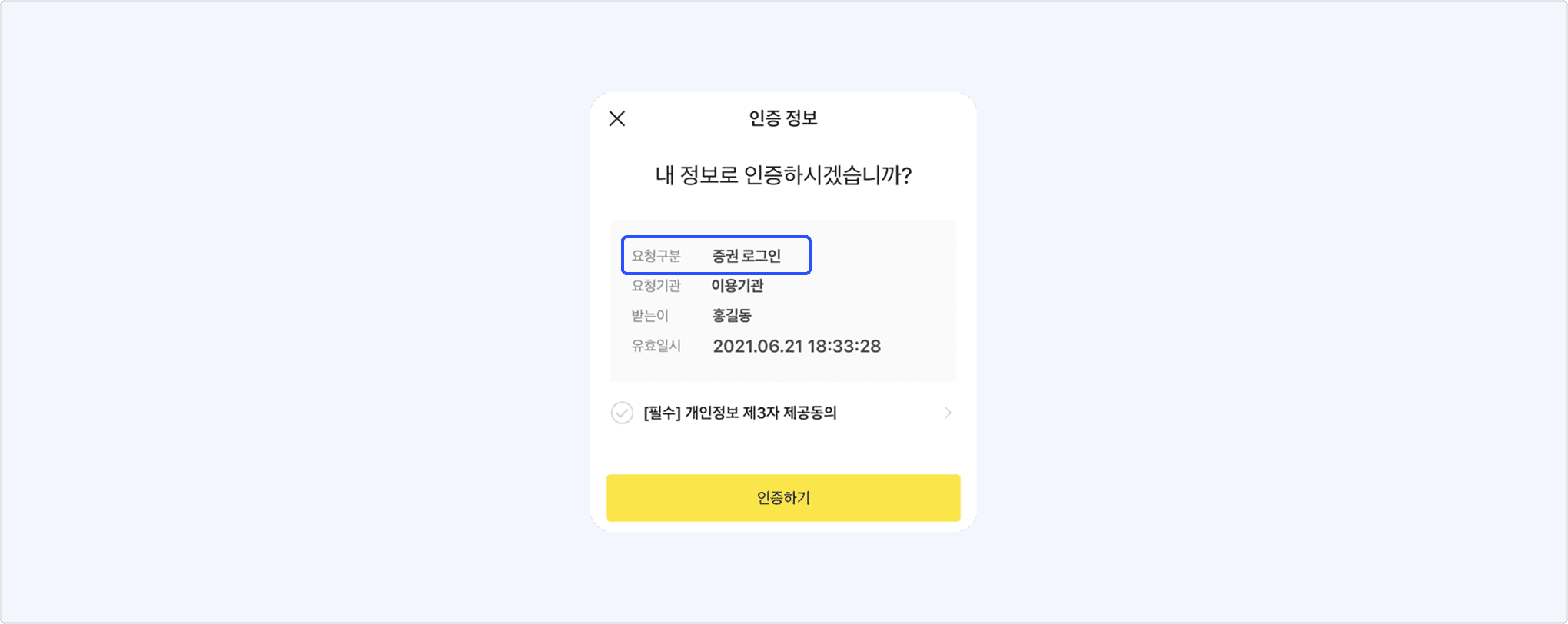Viewport: 1568px width, 624px height.
Task: Select the 요청기관 field label
Action: coord(656,286)
